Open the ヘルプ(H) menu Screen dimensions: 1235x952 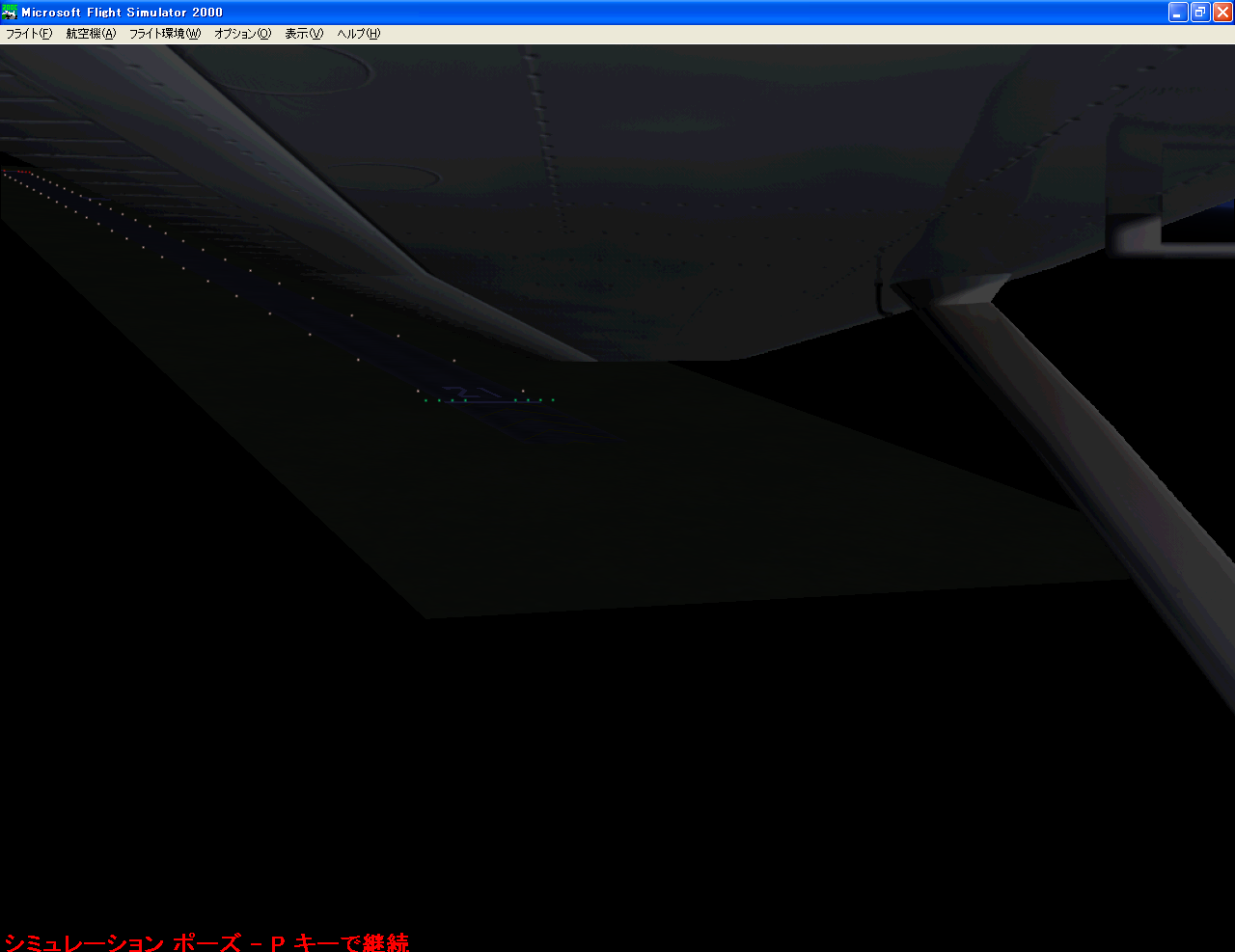(x=359, y=34)
